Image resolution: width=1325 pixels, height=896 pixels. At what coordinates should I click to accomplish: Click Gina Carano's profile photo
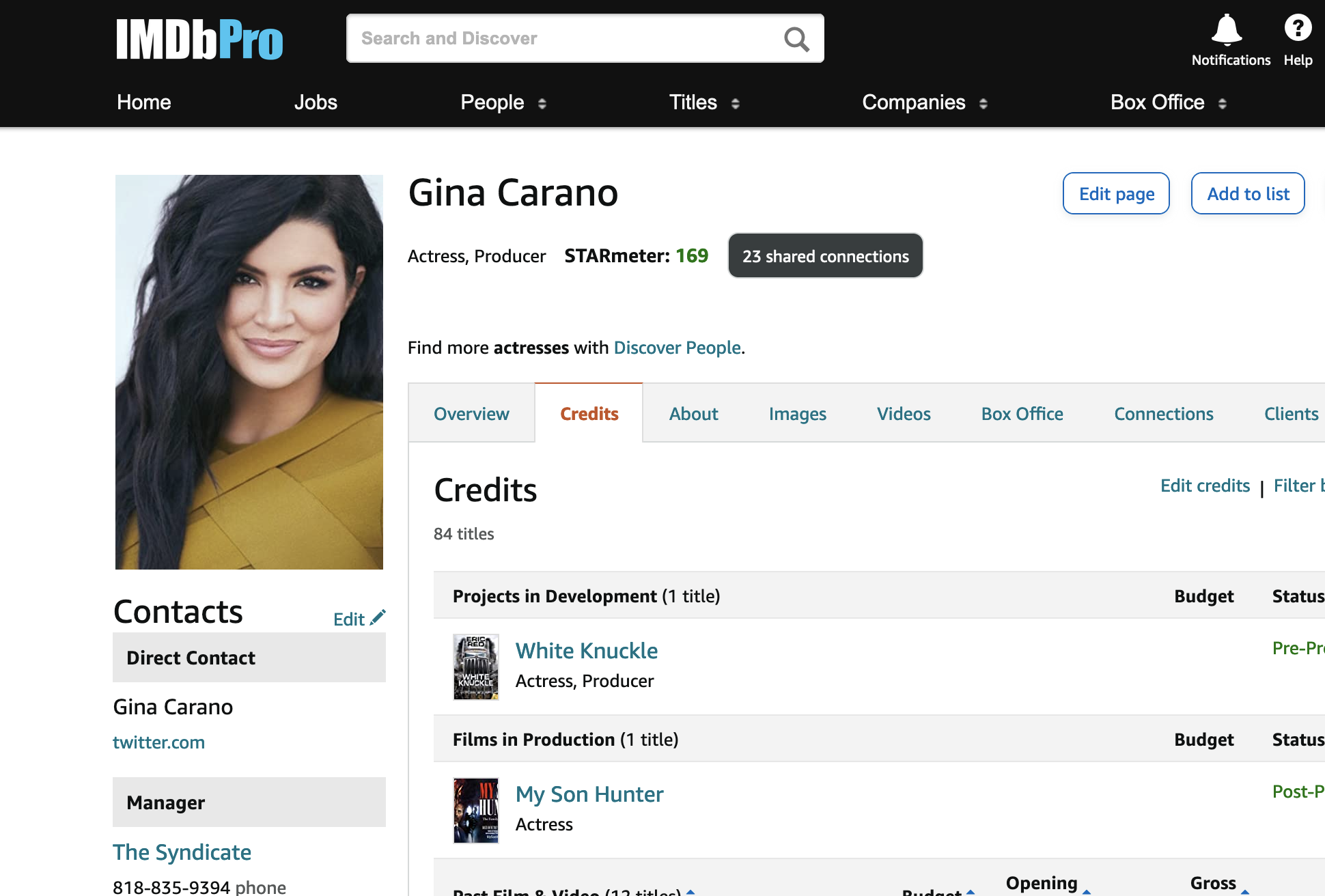point(249,372)
